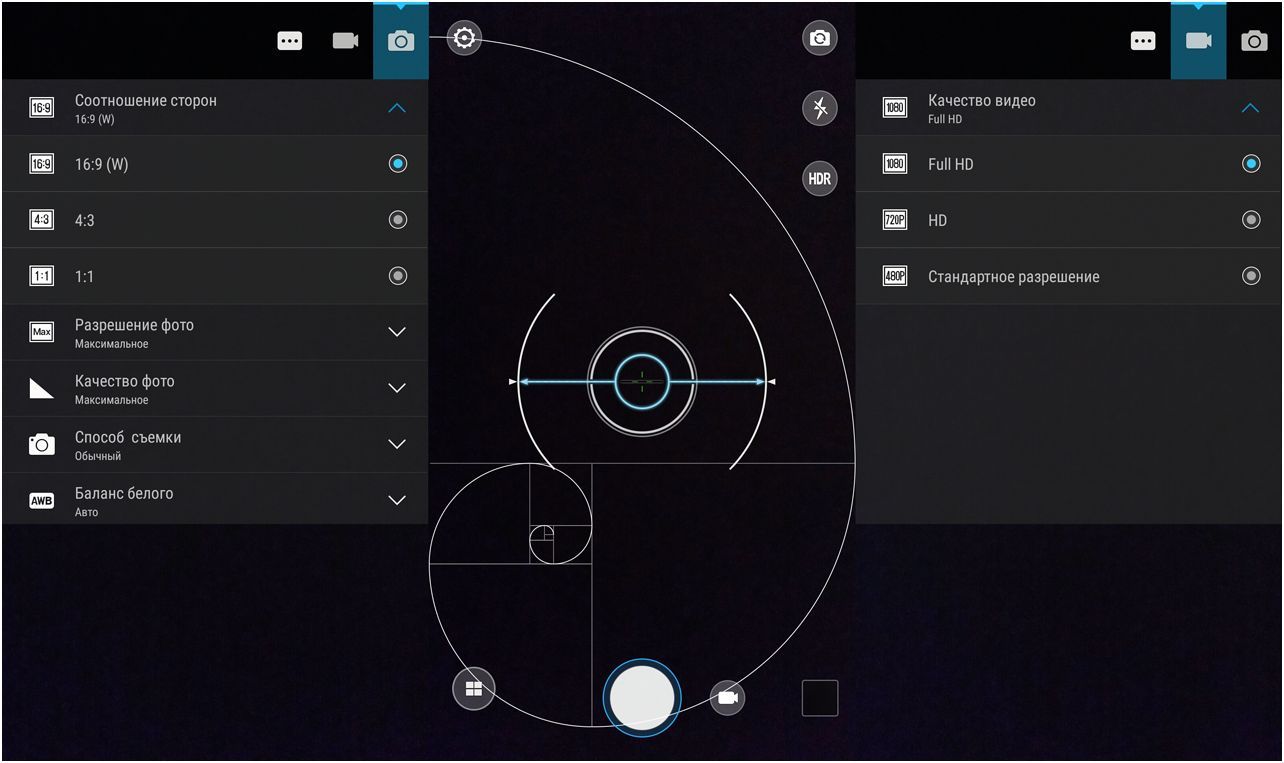Enable HDR mode
The height and width of the screenshot is (763, 1284).
pos(819,179)
